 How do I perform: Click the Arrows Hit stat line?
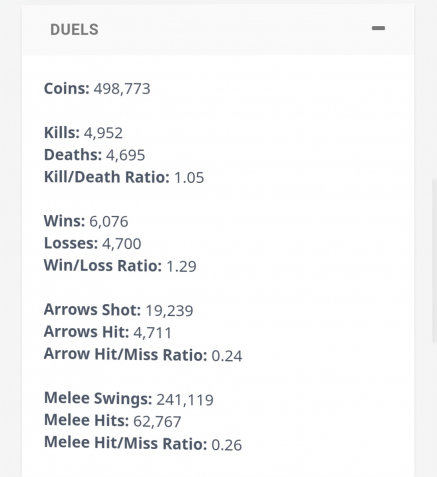(x=108, y=332)
